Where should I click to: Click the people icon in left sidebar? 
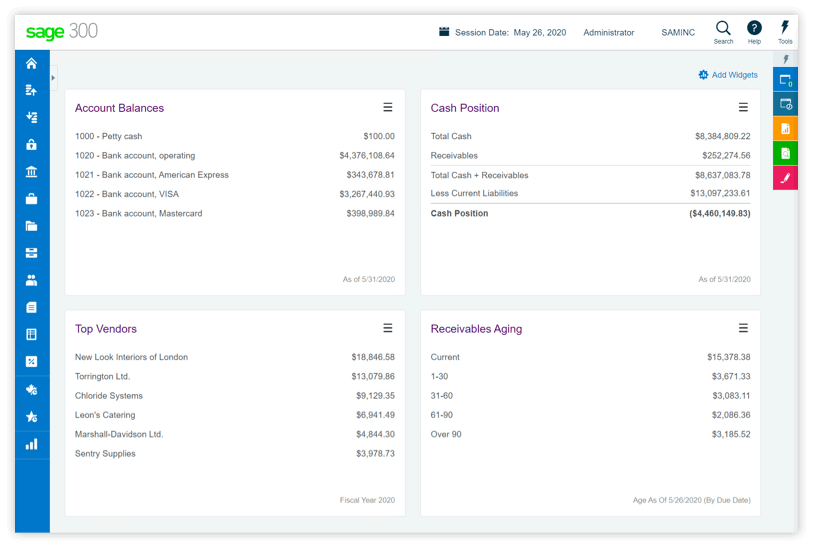tap(32, 280)
